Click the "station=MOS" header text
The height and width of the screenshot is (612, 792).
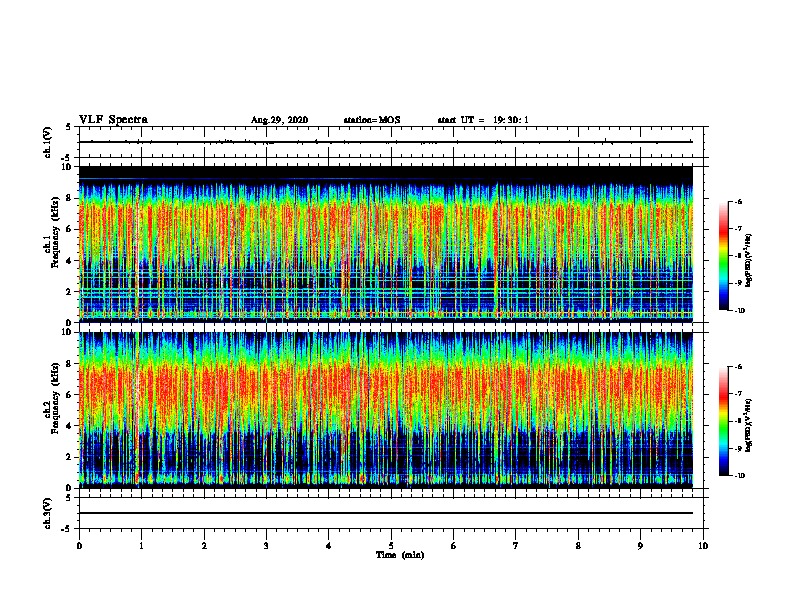click(372, 120)
